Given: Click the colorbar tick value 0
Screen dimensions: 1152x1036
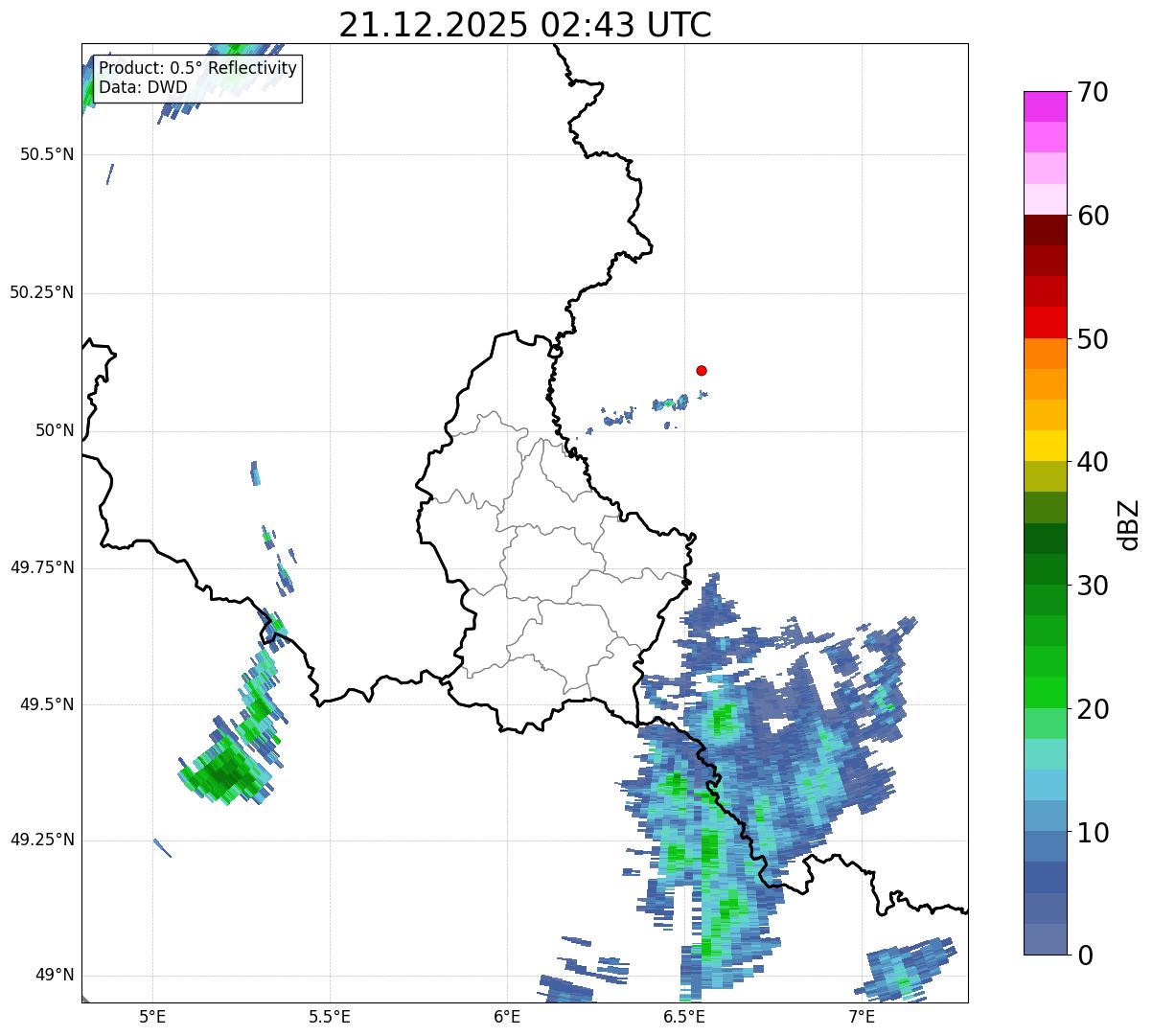Looking at the screenshot, I should pos(1085,955).
